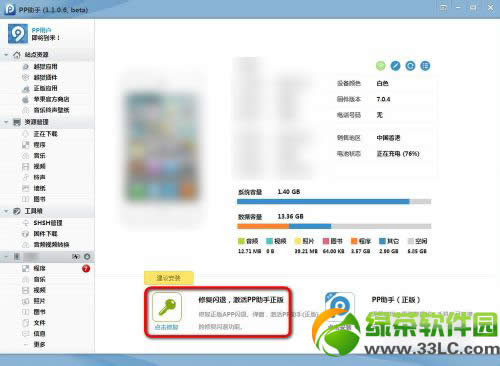Open device 程序 with red badge

[39, 268]
